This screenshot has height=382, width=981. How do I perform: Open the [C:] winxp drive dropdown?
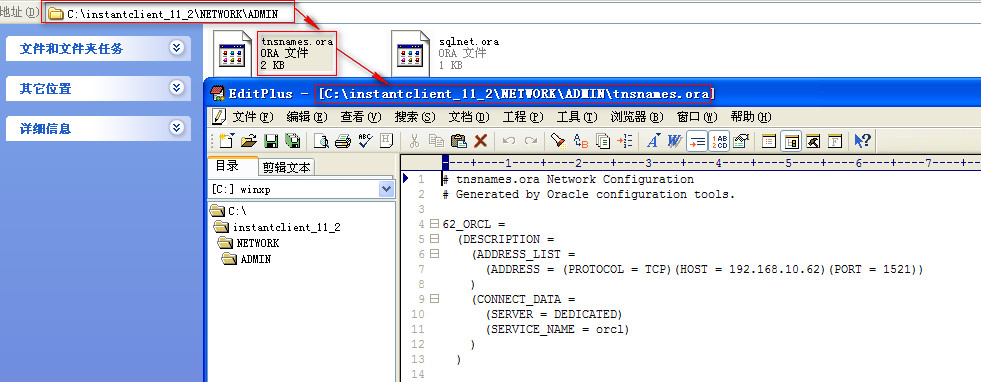pos(387,189)
